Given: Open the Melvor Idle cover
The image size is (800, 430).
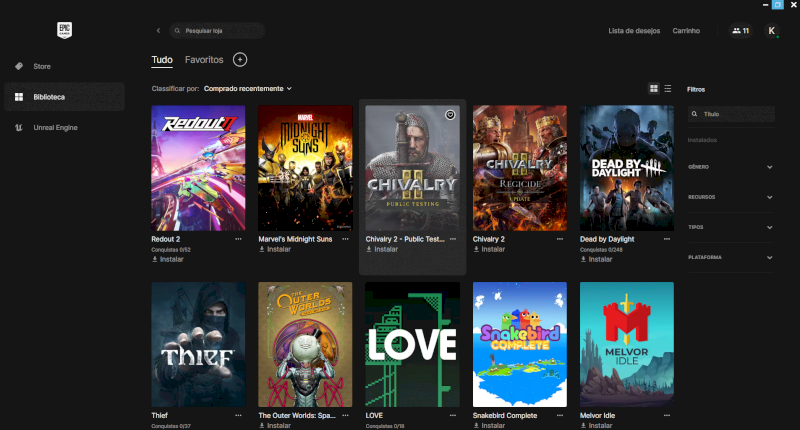Looking at the screenshot, I should [x=627, y=344].
